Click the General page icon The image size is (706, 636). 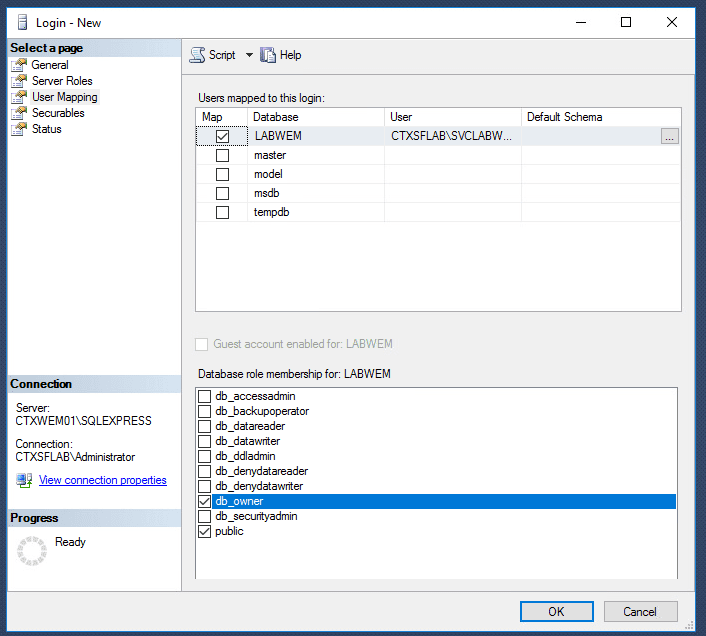click(x=19, y=65)
